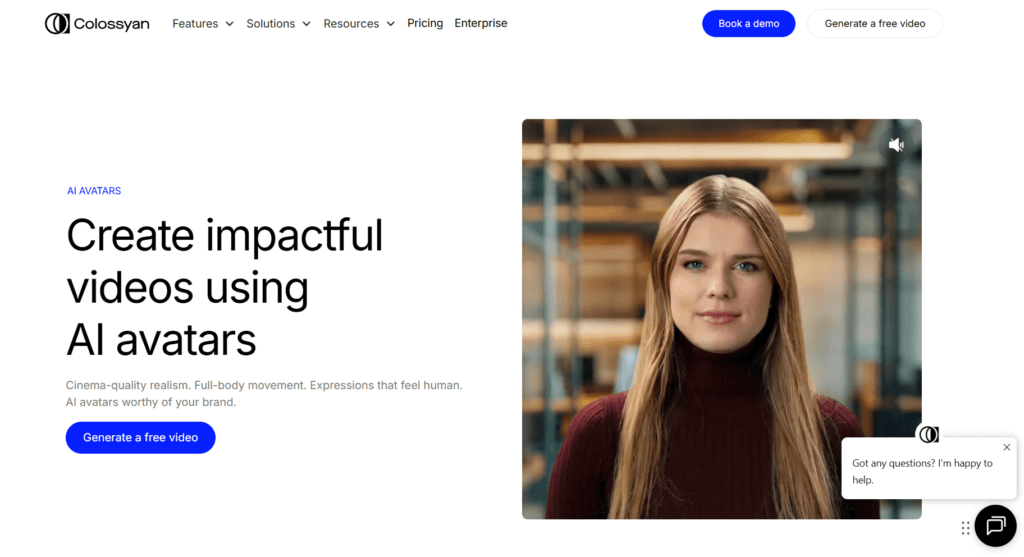Screen dimensions: 1024x557
Task: Open the Solutions menu
Action: [x=270, y=24]
